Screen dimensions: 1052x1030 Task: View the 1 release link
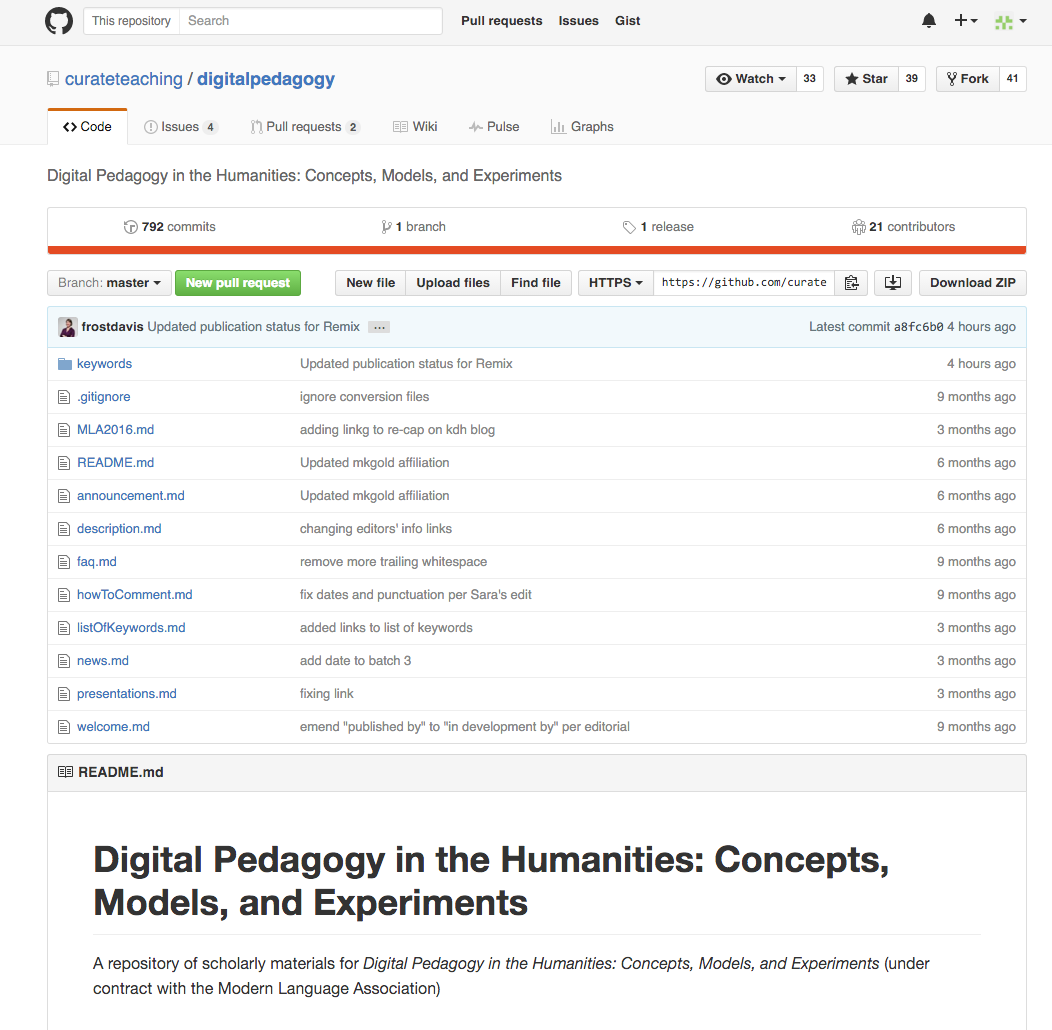[x=658, y=227]
